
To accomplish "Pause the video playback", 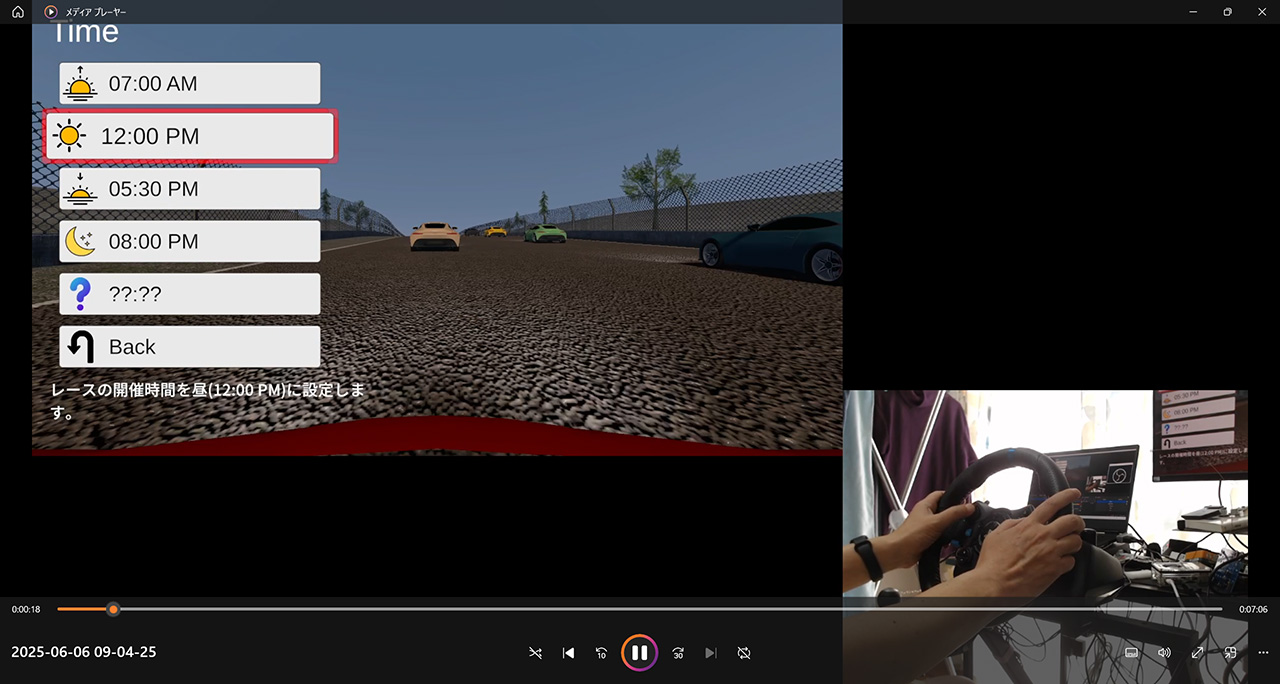I will coord(639,652).
